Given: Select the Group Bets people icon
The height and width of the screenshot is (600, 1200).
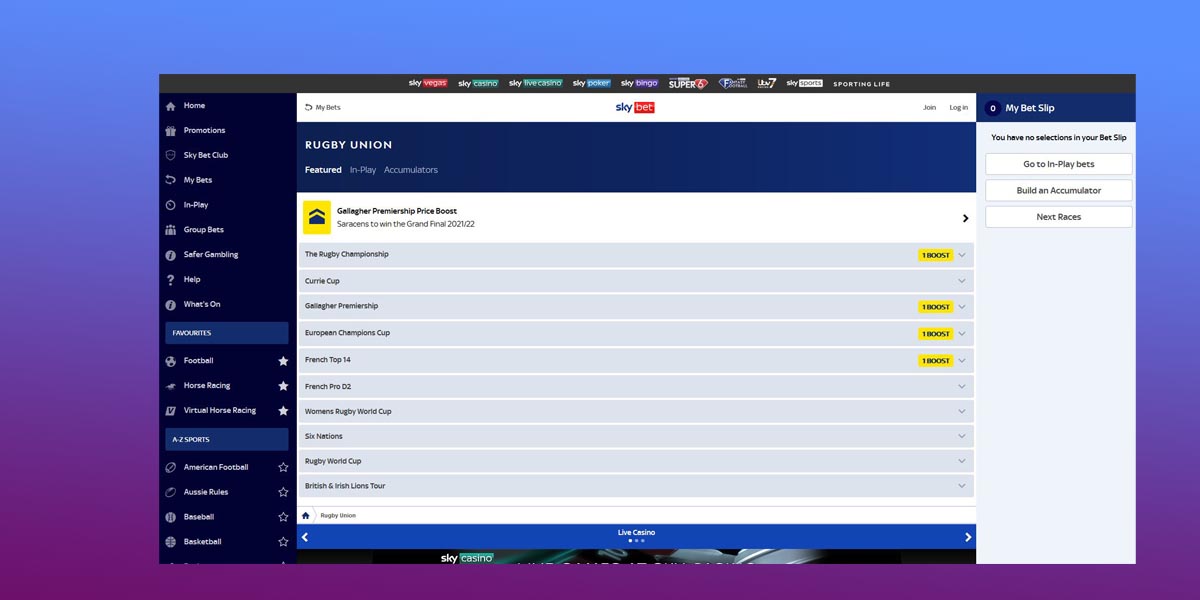Looking at the screenshot, I should 171,230.
